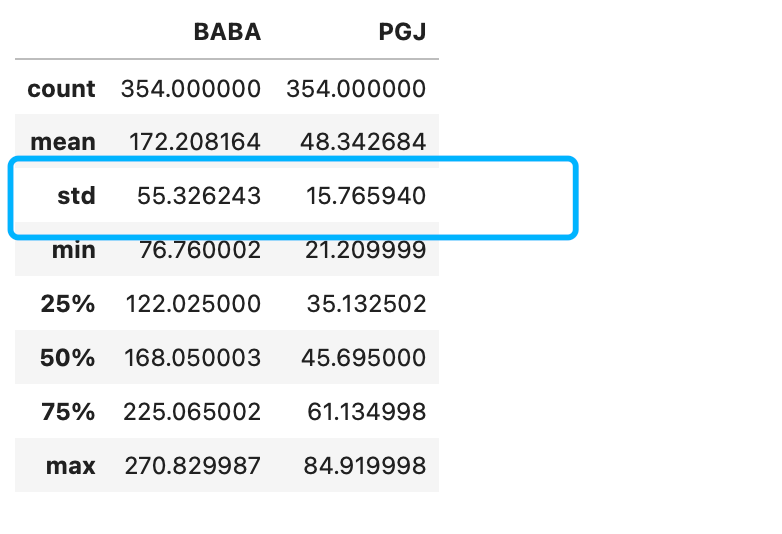
Task: Click the 50% row label
Action: [x=68, y=358]
